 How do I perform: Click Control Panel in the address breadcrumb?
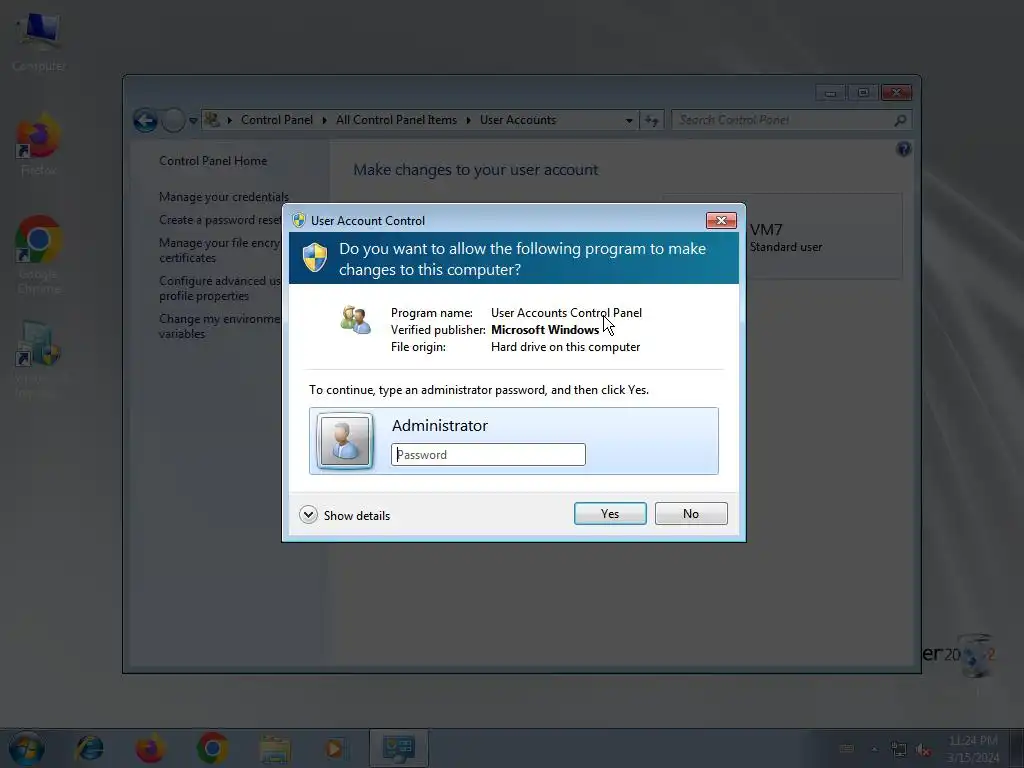click(277, 120)
